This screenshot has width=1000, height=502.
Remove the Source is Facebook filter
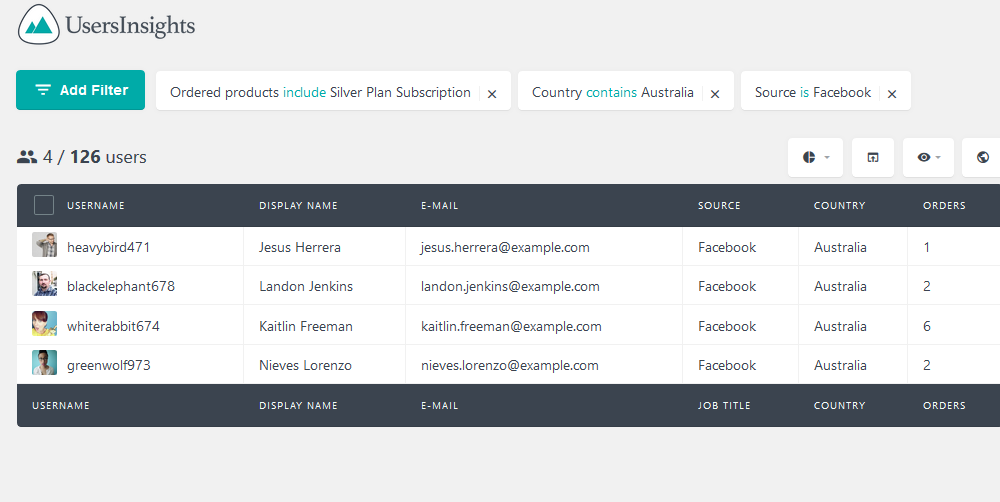[x=892, y=94]
